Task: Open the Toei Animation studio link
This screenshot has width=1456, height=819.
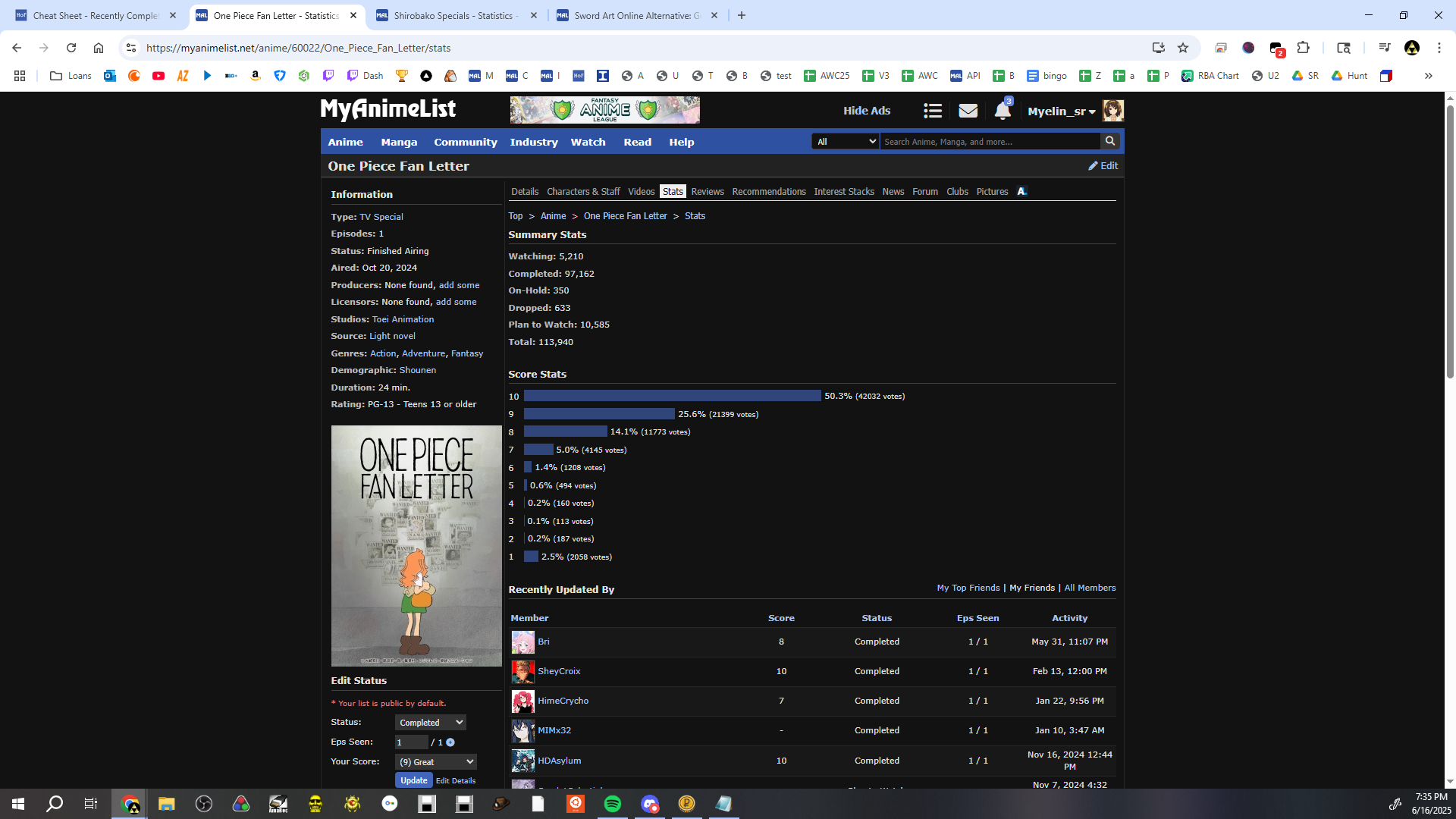Action: tap(403, 319)
